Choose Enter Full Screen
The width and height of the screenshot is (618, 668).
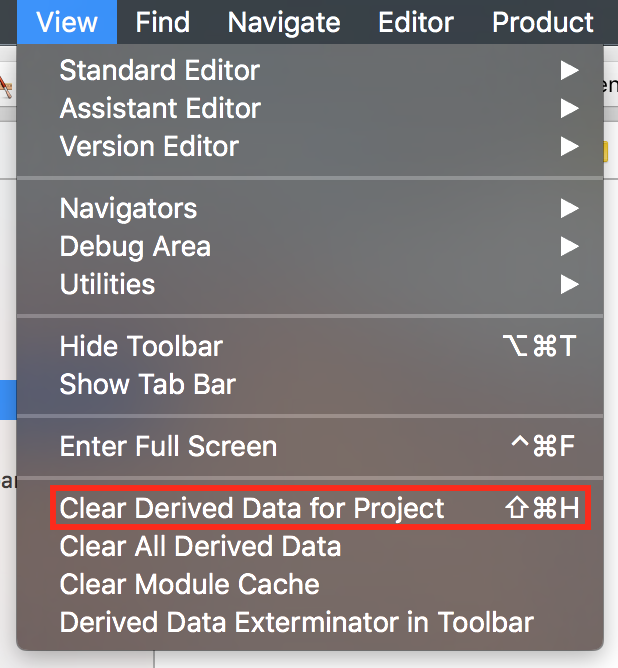(x=168, y=446)
